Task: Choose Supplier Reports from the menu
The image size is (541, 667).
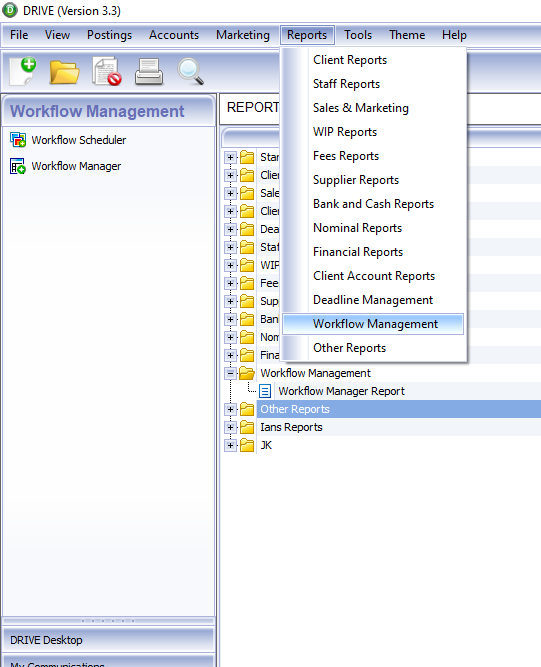Action: tap(374, 180)
